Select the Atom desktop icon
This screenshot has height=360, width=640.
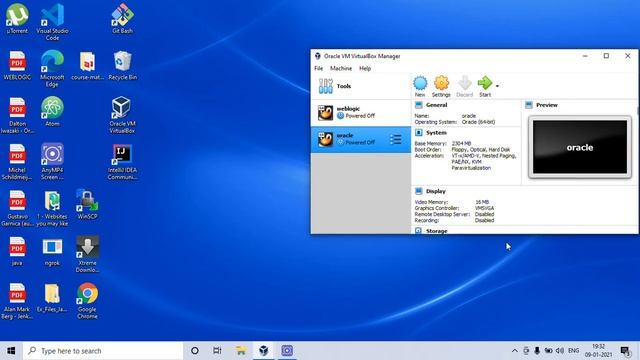pos(52,111)
